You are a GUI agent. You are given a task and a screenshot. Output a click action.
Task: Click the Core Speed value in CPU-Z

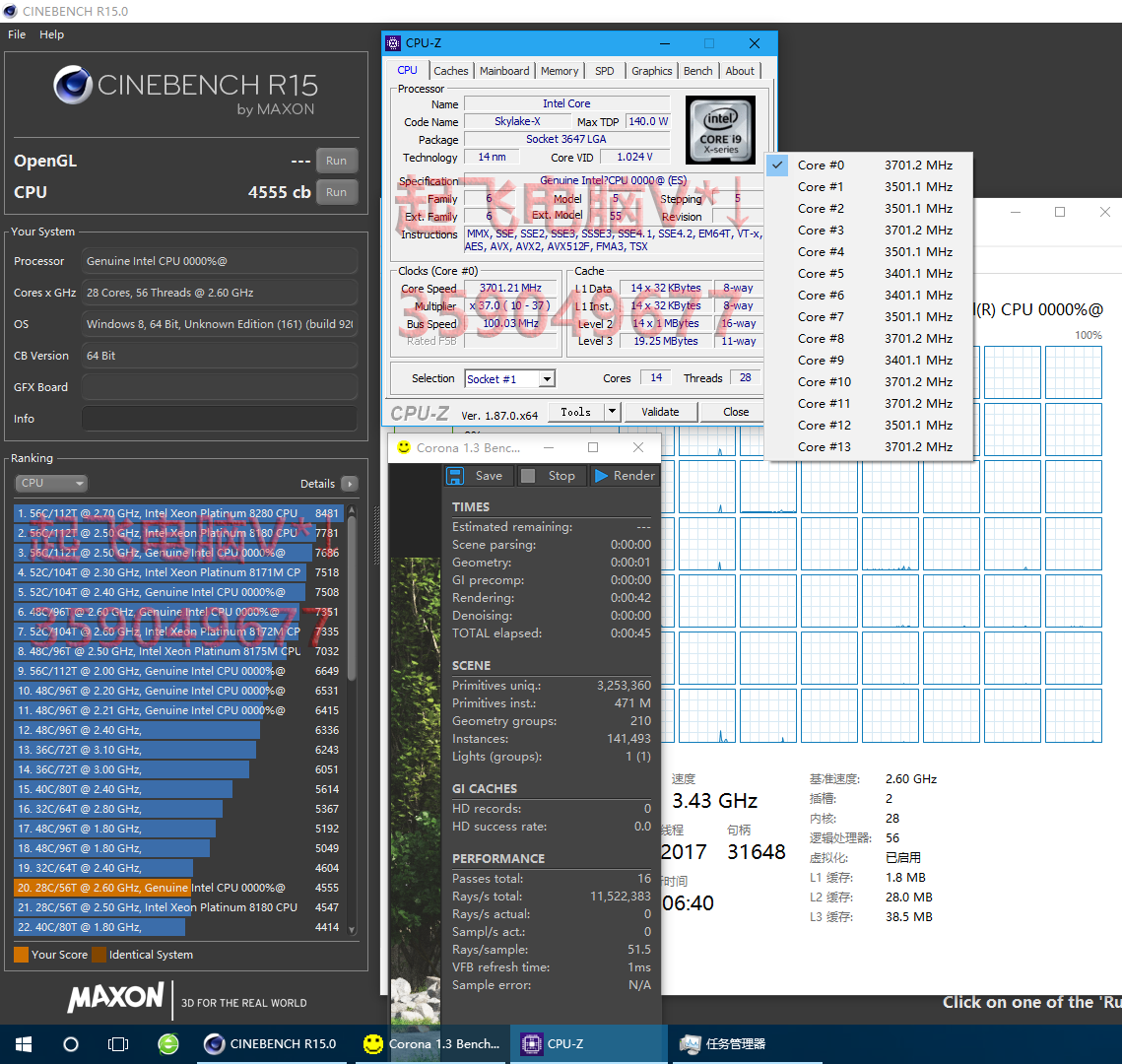509,288
